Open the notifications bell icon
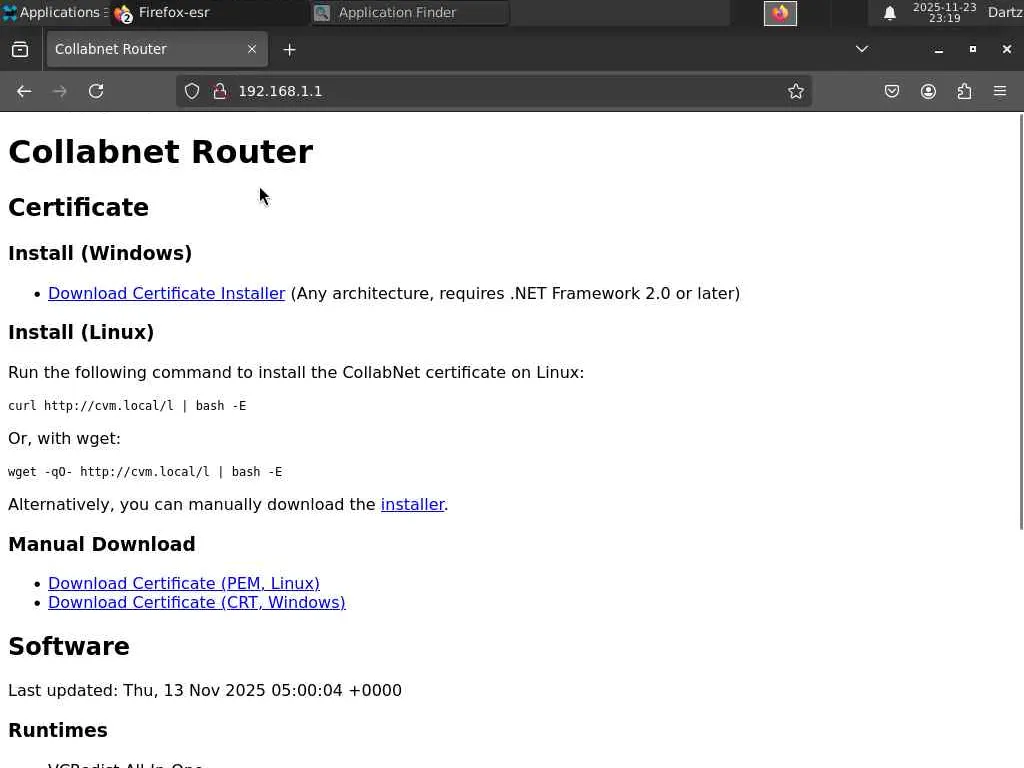 [889, 13]
